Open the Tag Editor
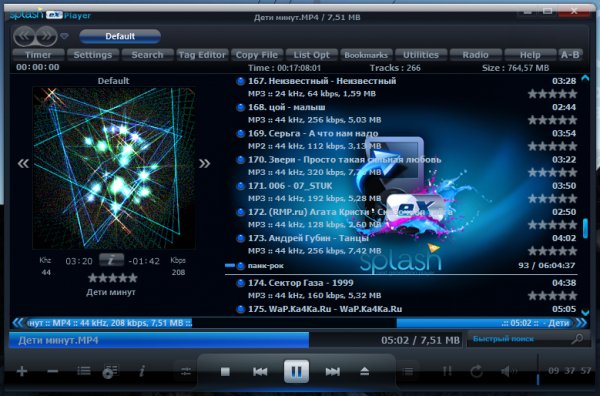 pyautogui.click(x=202, y=55)
